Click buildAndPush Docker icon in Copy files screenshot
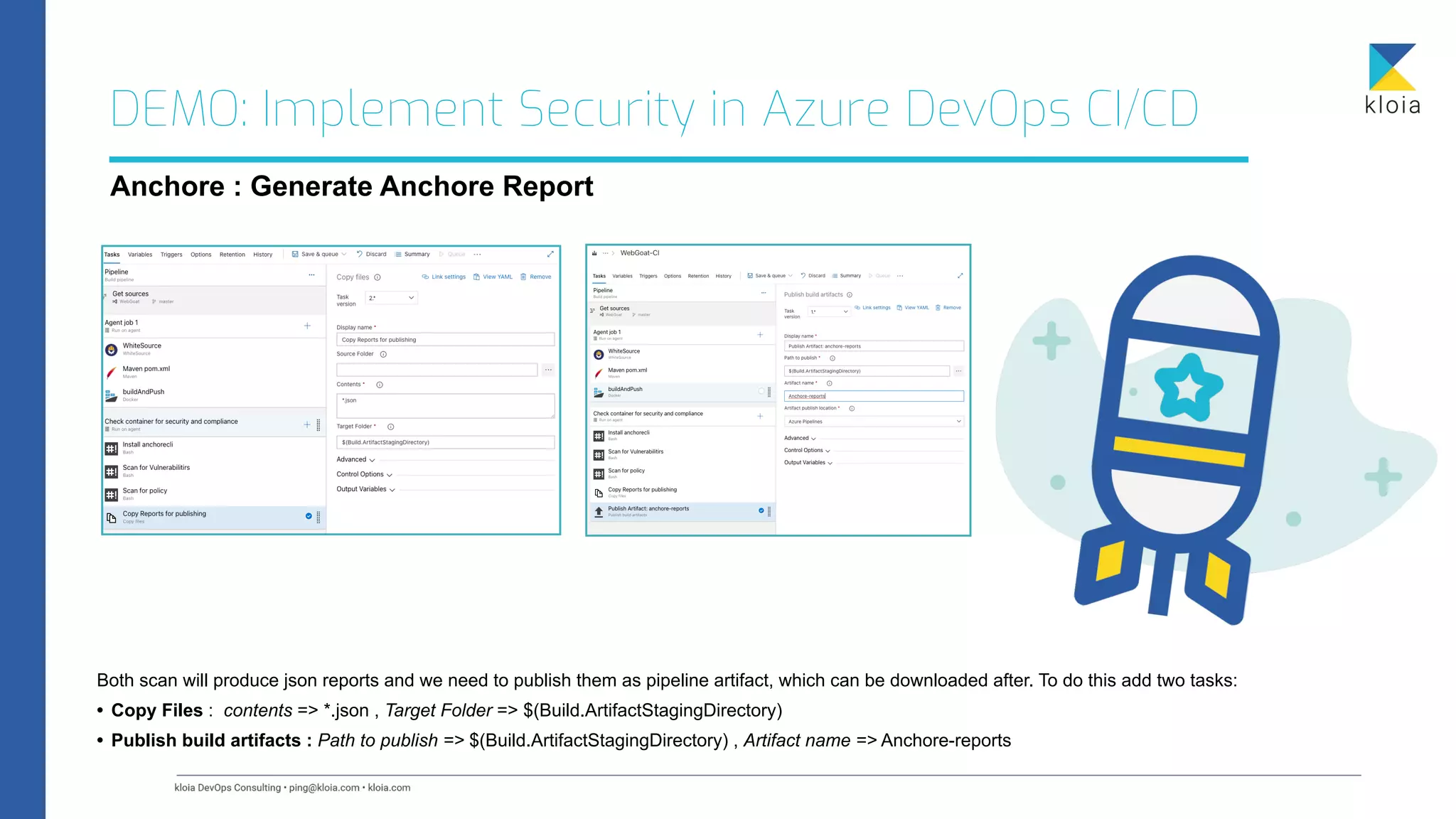Image resolution: width=1456 pixels, height=819 pixels. (111, 396)
